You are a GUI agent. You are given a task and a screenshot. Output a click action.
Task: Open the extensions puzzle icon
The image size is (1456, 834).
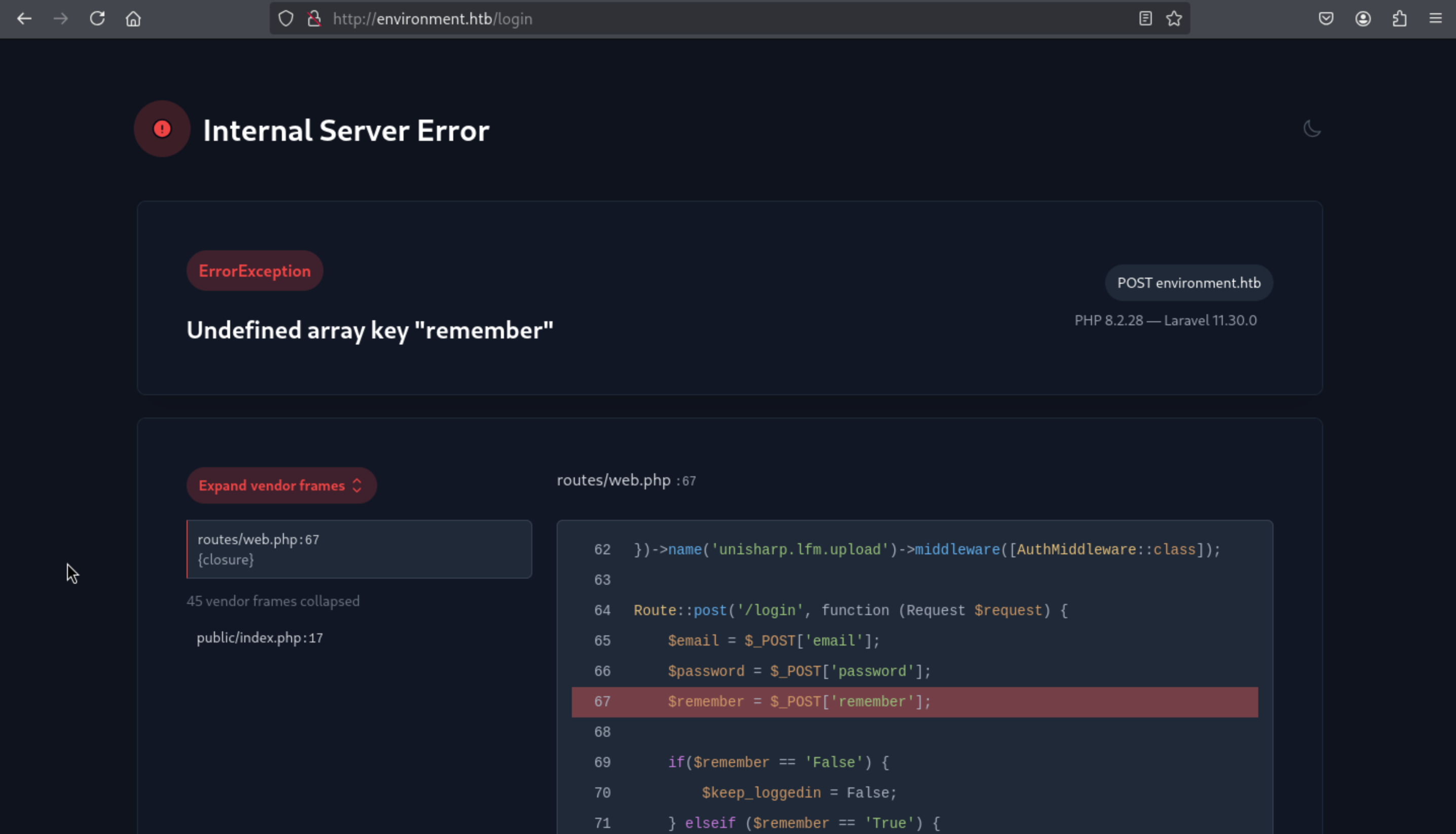click(x=1399, y=19)
